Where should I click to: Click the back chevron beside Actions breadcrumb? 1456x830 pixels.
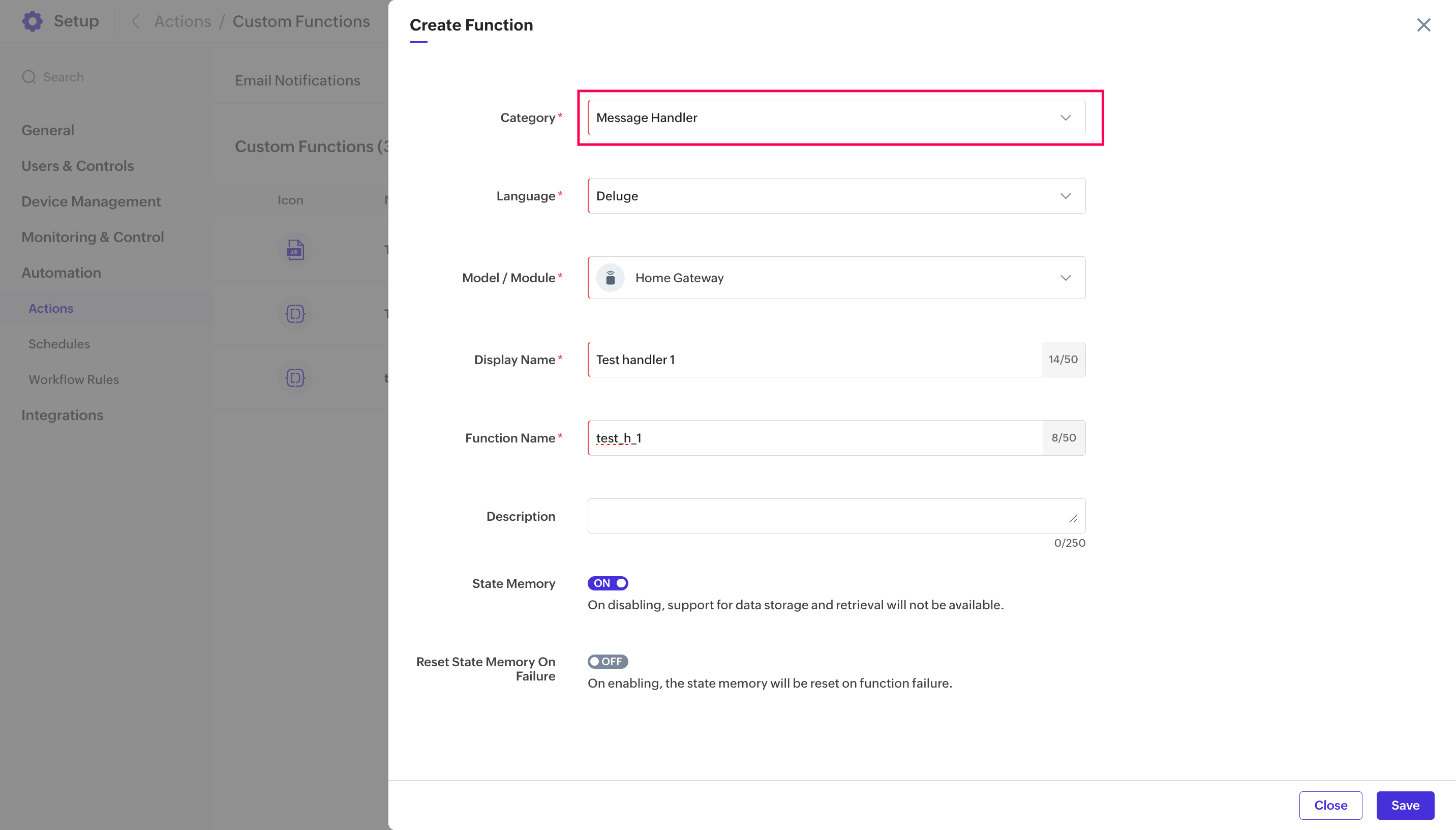(136, 22)
